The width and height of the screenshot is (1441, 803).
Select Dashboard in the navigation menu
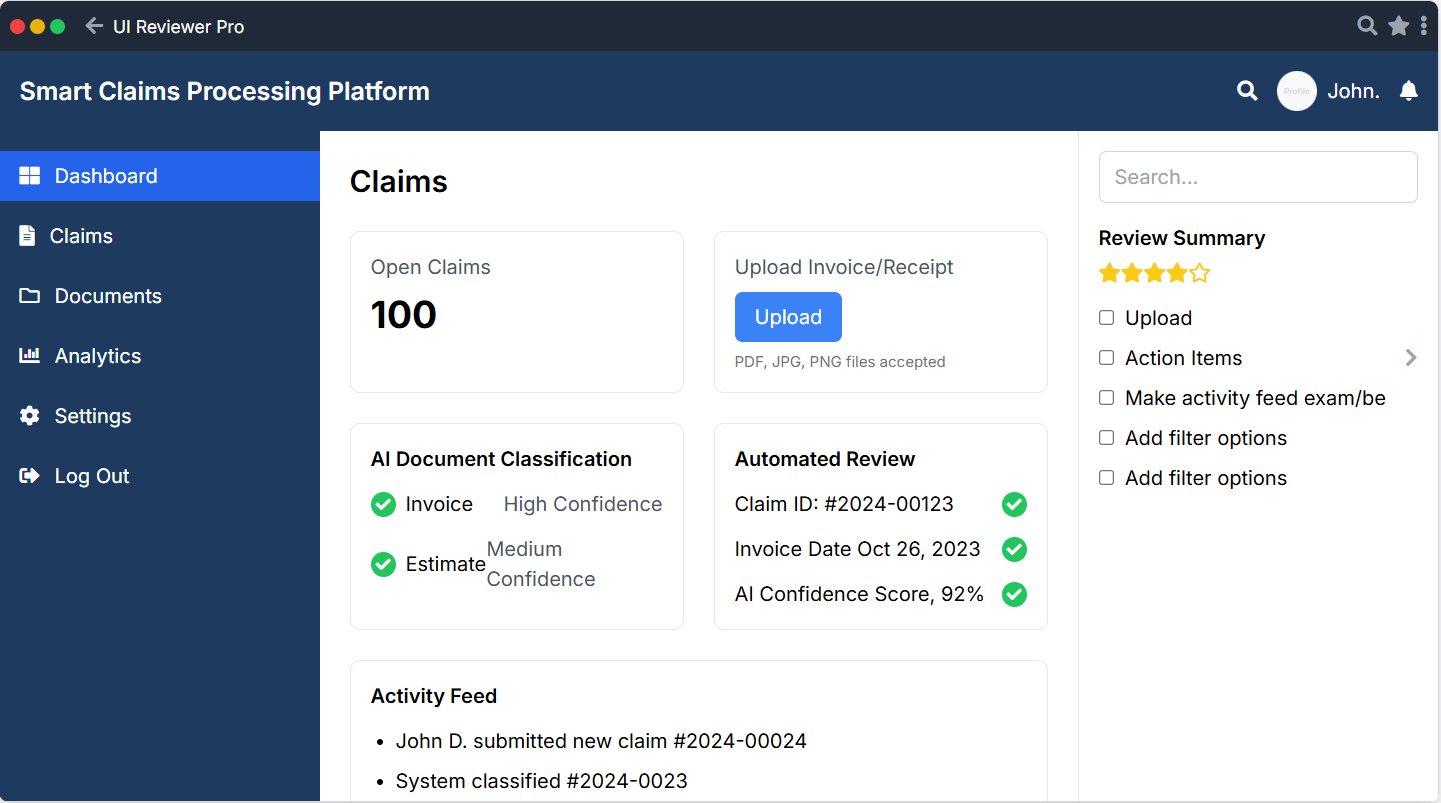coord(105,175)
